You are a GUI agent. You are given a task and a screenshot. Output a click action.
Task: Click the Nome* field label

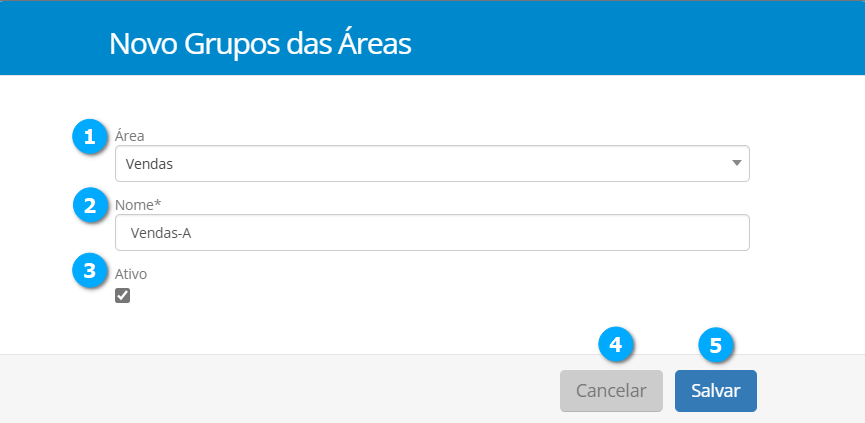click(x=138, y=204)
